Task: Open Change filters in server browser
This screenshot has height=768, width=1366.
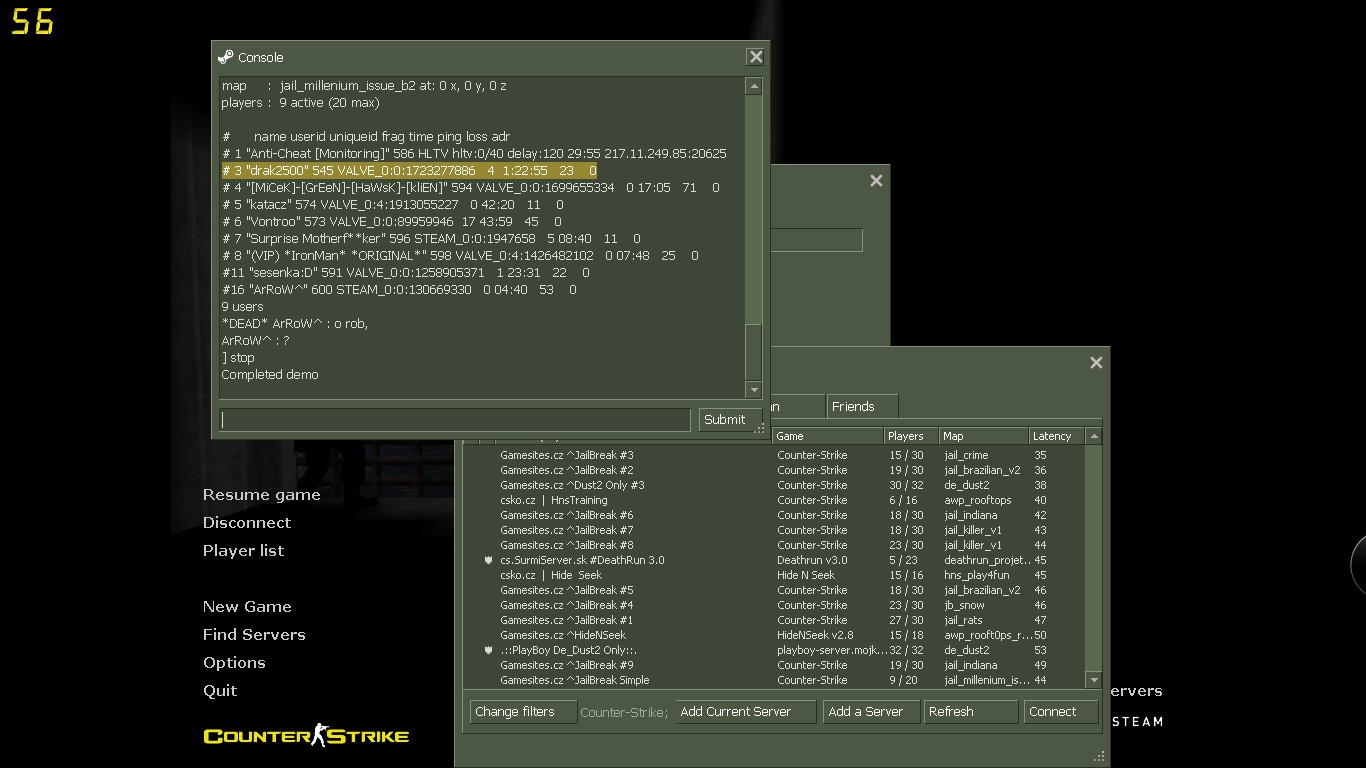Action: tap(523, 712)
